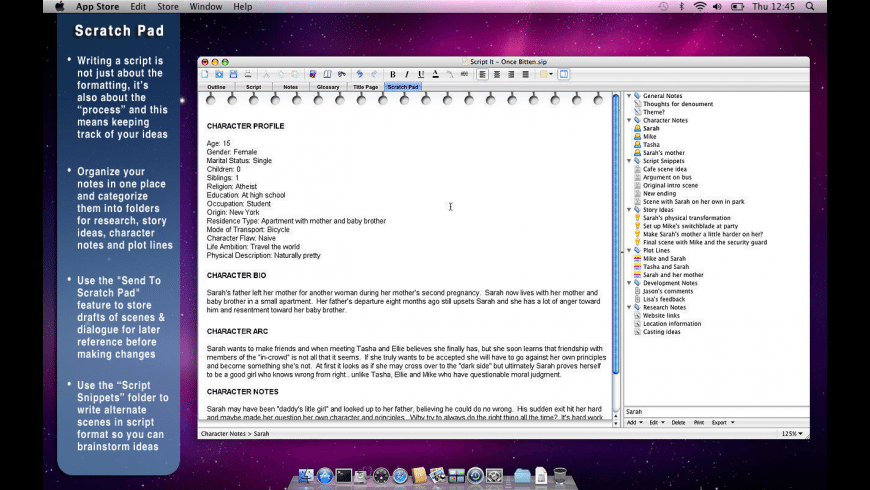This screenshot has width=870, height=490.
Task: Select Align Right
Action: tap(512, 74)
